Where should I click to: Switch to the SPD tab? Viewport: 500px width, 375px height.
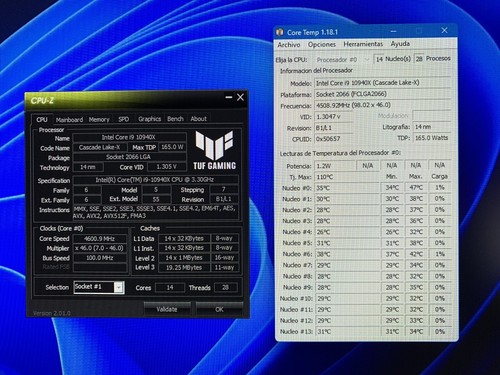pyautogui.click(x=124, y=119)
